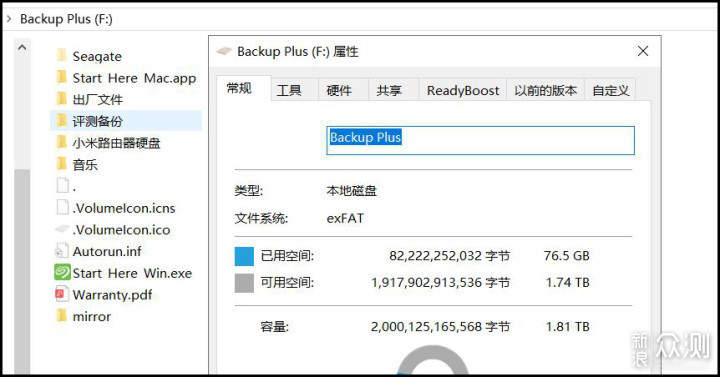
Task: Click the .VolumeIcon.ico drive icon
Action: tap(62, 229)
